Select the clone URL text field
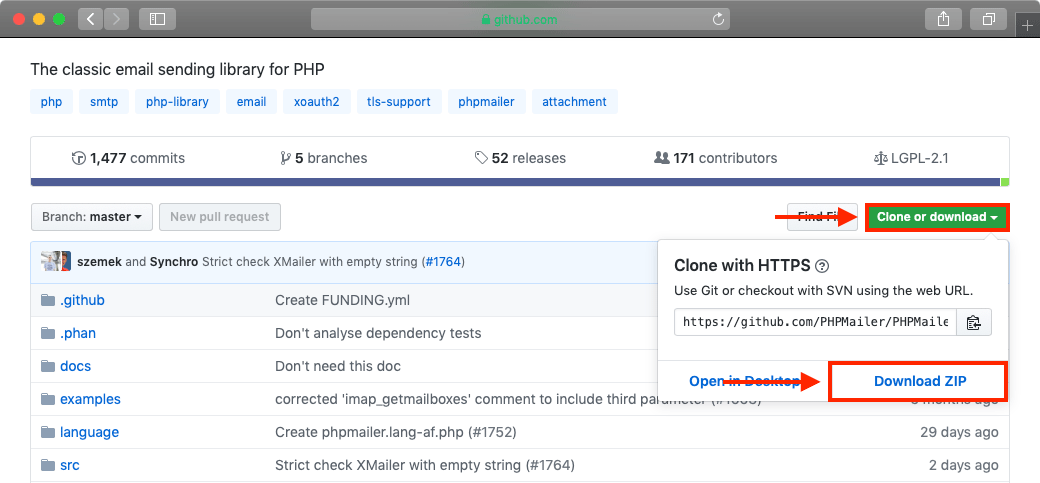The width and height of the screenshot is (1040, 483). pyautogui.click(x=815, y=323)
